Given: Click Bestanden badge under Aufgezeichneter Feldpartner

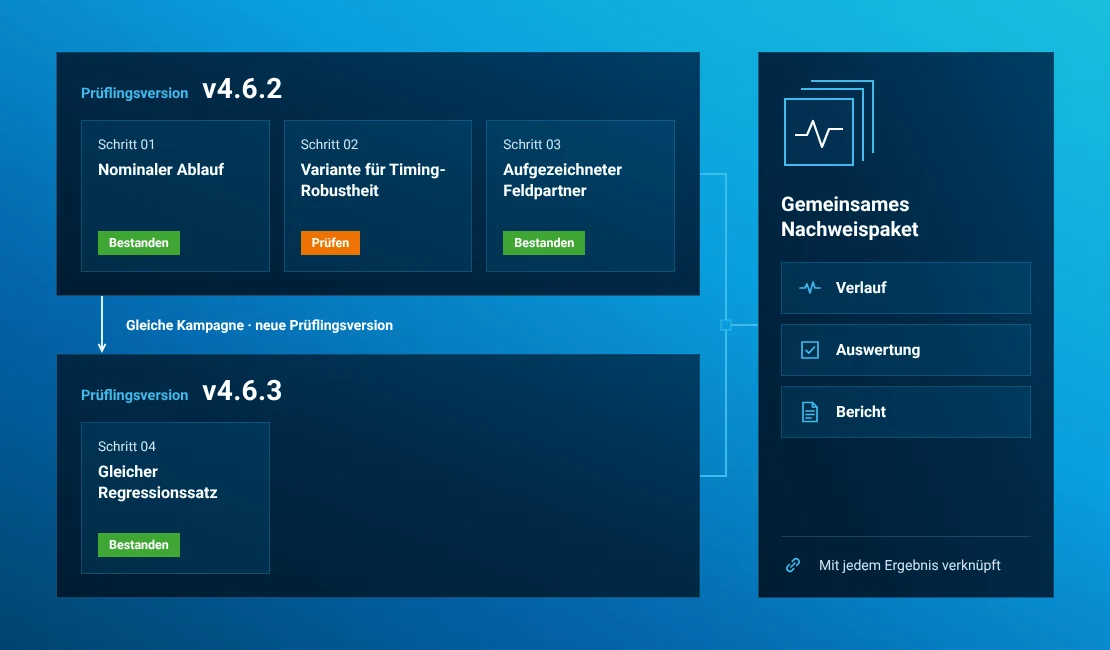Looking at the screenshot, I should tap(544, 243).
